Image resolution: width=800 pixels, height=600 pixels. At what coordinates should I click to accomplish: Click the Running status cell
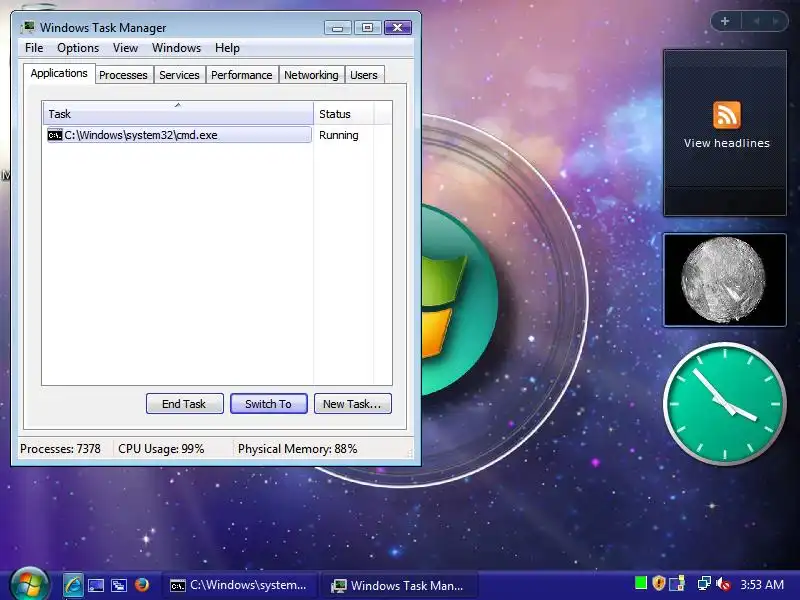pyautogui.click(x=339, y=135)
